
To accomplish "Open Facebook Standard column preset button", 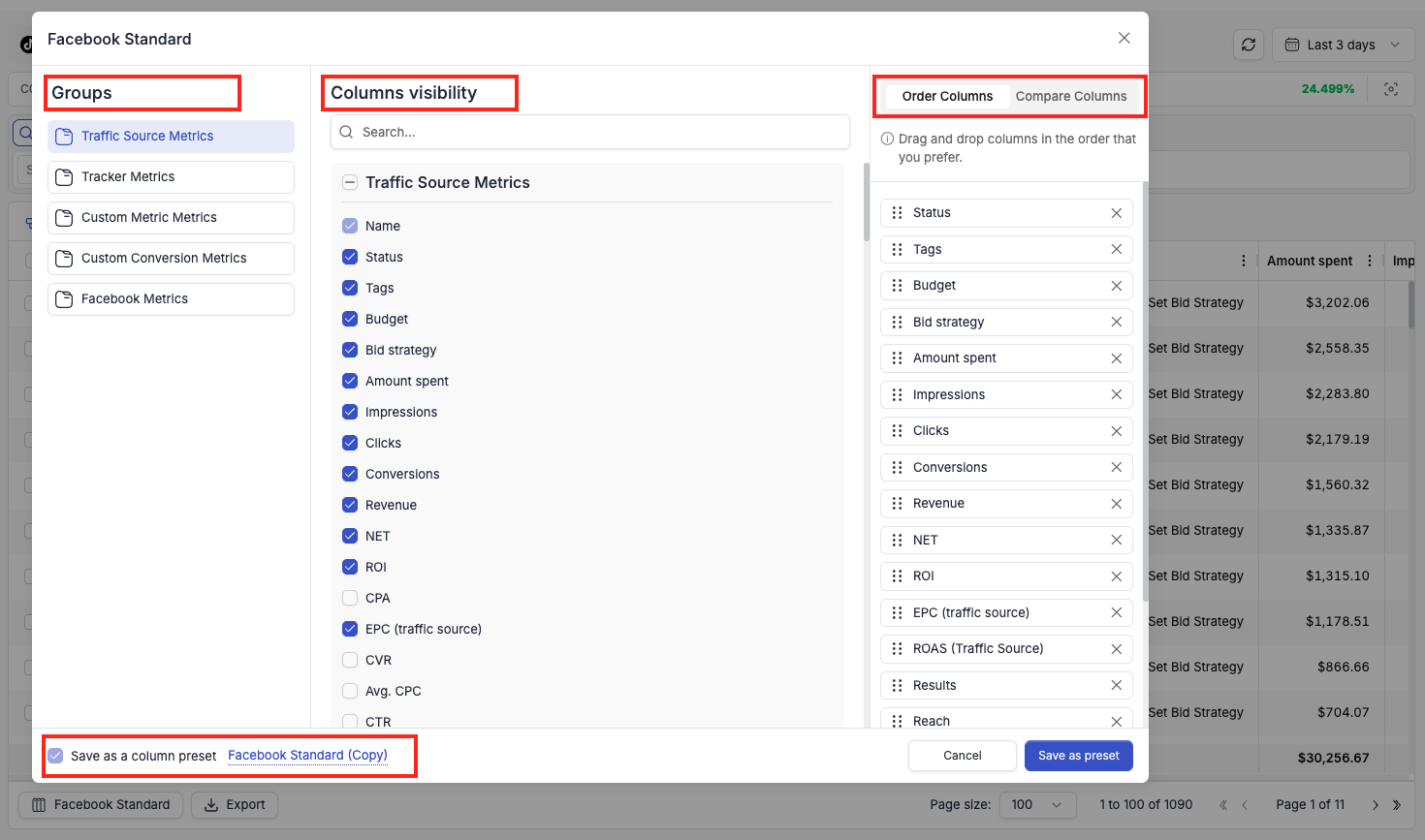I will coord(101,804).
